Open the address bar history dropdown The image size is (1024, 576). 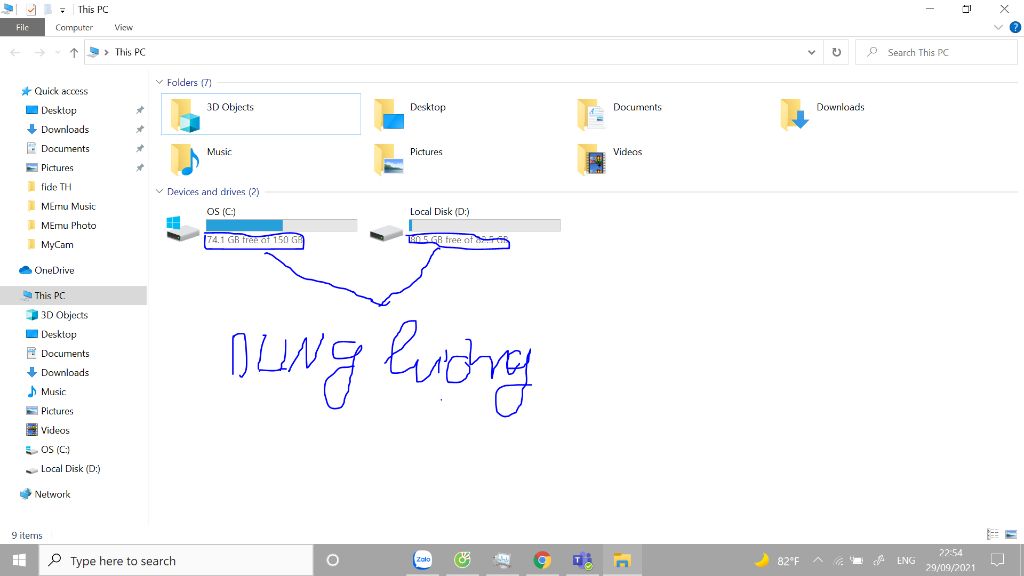pyautogui.click(x=811, y=52)
